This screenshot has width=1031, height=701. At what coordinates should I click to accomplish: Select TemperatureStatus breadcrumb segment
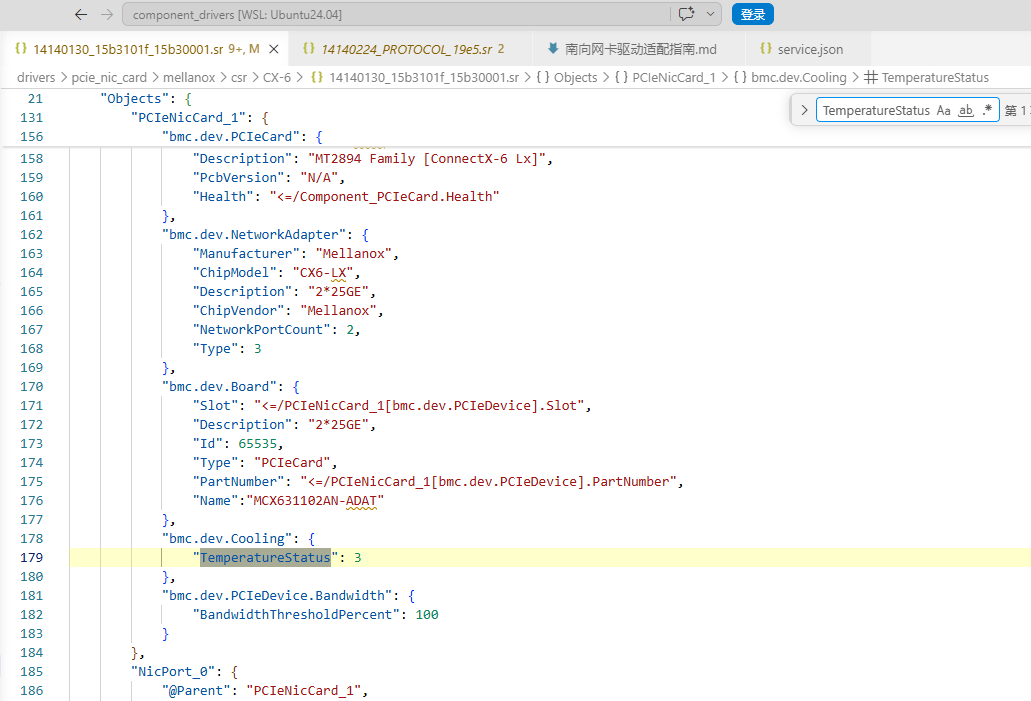pyautogui.click(x=935, y=78)
